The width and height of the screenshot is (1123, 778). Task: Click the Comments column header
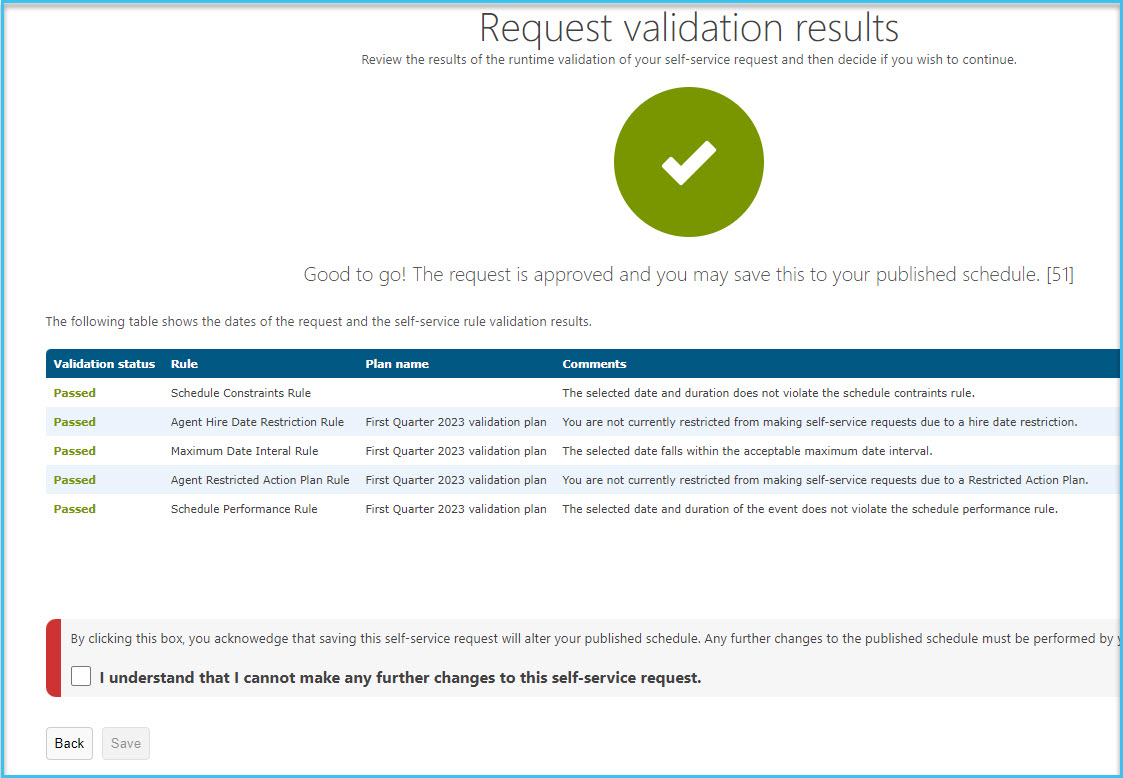tap(594, 364)
